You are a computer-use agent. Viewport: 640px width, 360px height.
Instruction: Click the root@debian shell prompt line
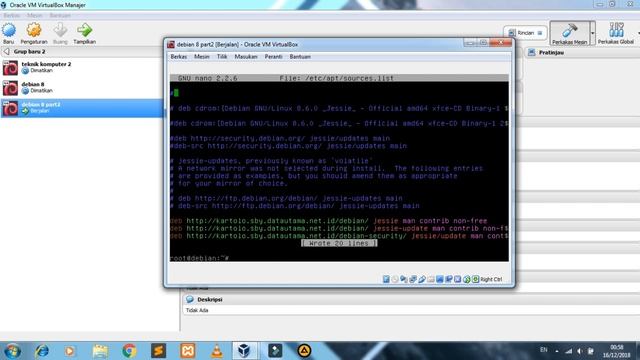pos(200,258)
